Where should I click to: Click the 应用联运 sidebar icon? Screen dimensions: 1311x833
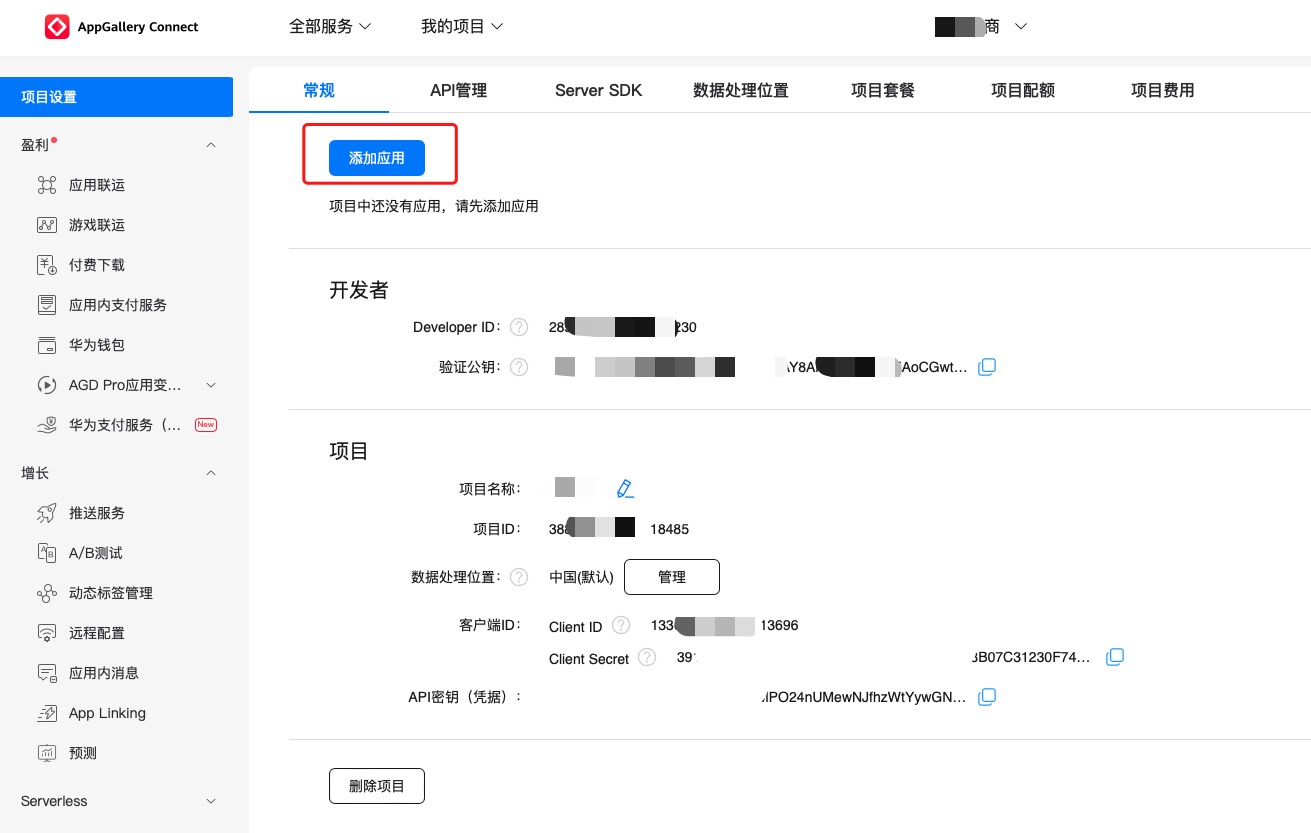click(x=47, y=185)
